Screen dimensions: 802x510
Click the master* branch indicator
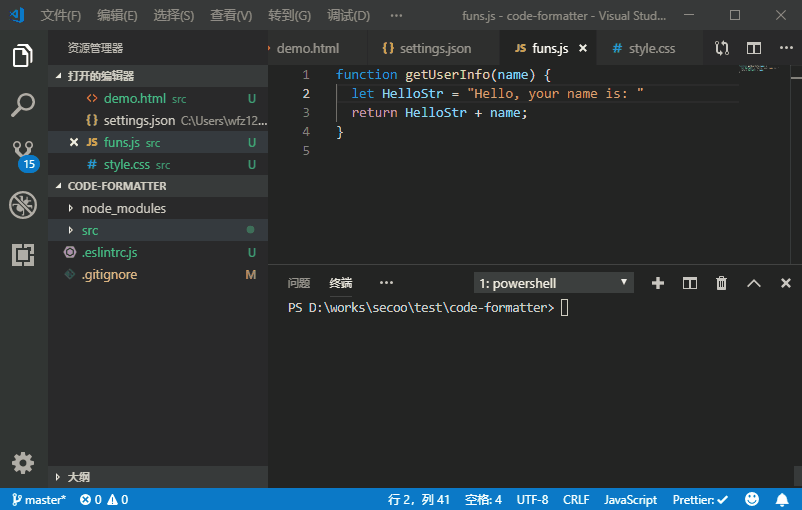click(39, 499)
